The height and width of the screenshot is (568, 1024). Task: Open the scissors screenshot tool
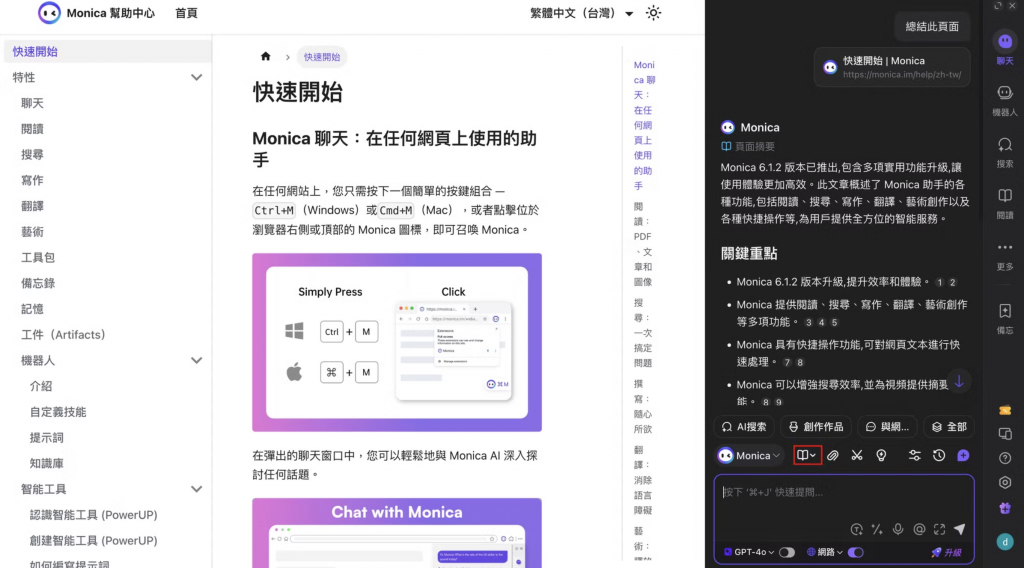[857, 456]
